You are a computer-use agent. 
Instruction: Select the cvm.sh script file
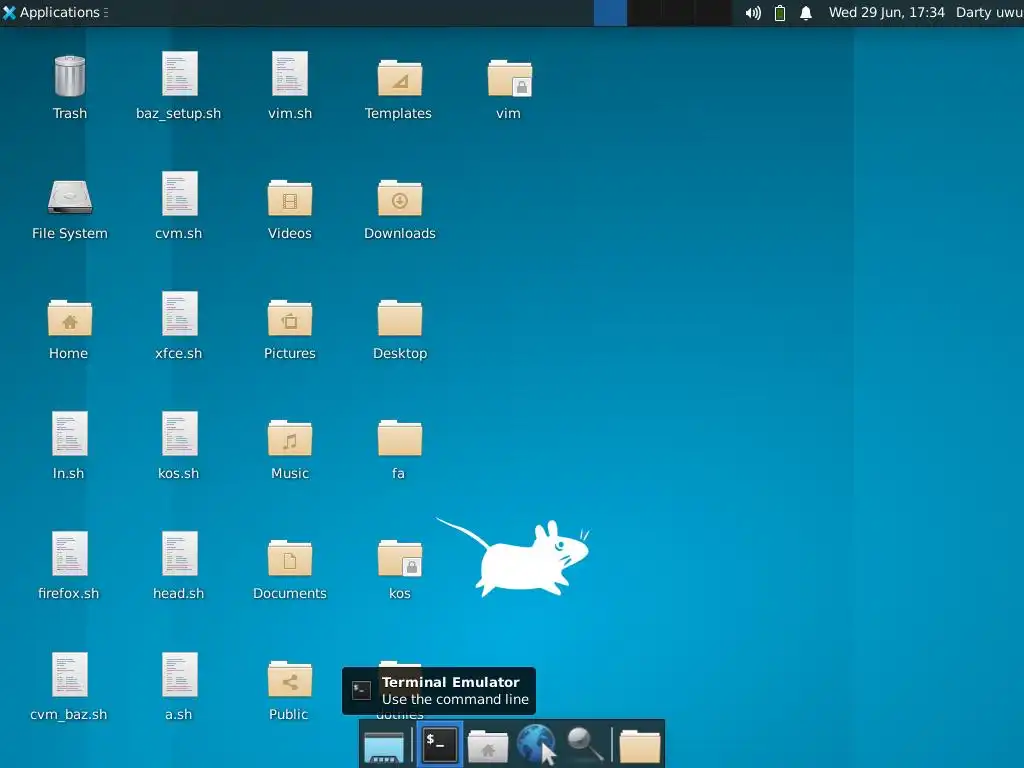tap(179, 194)
